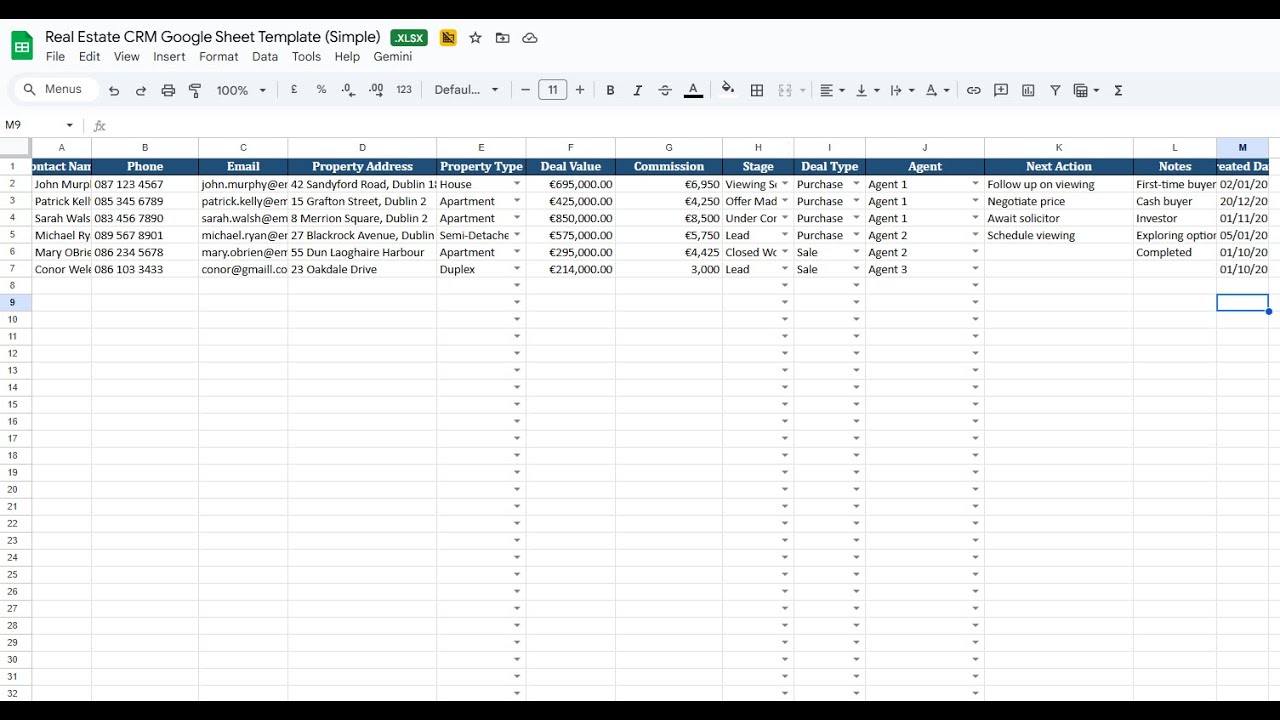Click the font size field showing 11
1280x720 pixels.
(552, 90)
